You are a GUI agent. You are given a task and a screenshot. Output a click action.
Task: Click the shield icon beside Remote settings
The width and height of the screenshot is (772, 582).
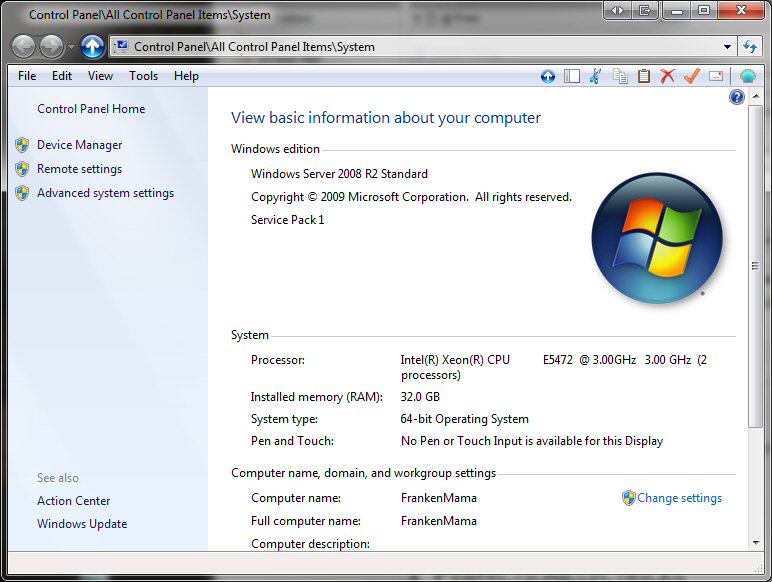[22, 169]
